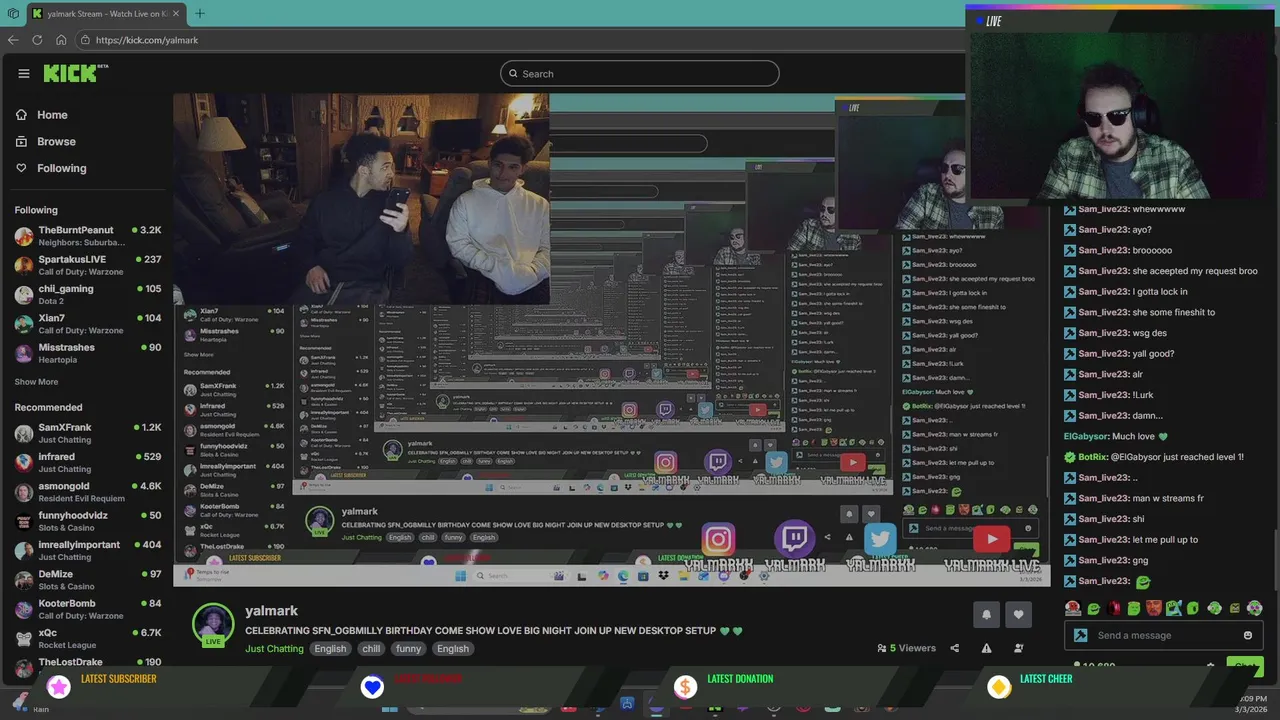Click the YouTube icon in stream overlay
This screenshot has height=720, width=1280.
pos(991,540)
